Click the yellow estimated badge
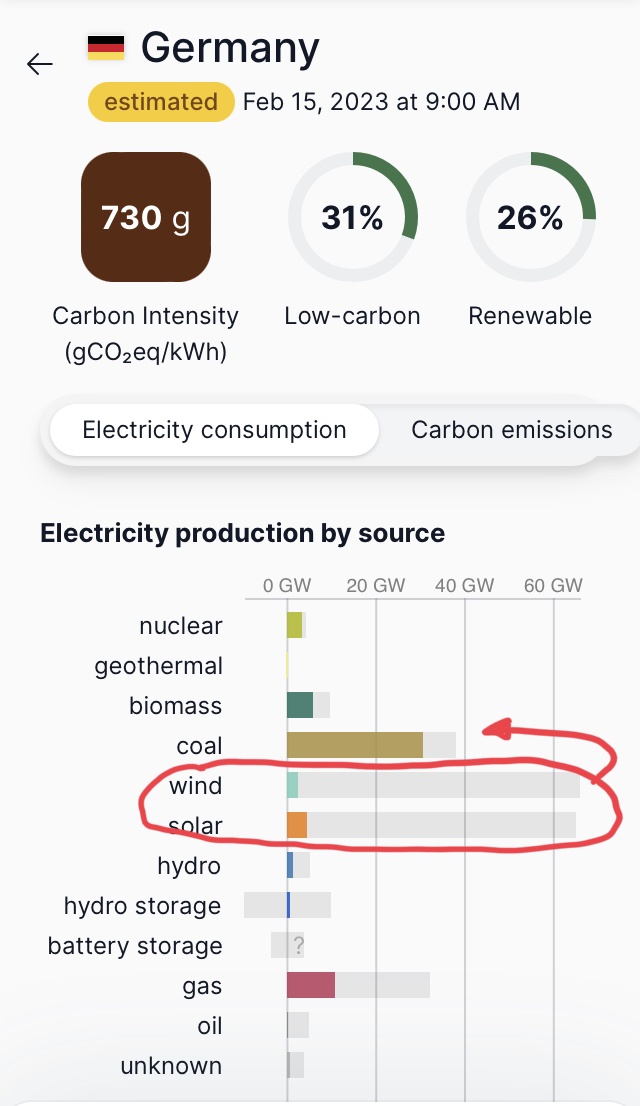Viewport: 640px width, 1106px height. [161, 102]
